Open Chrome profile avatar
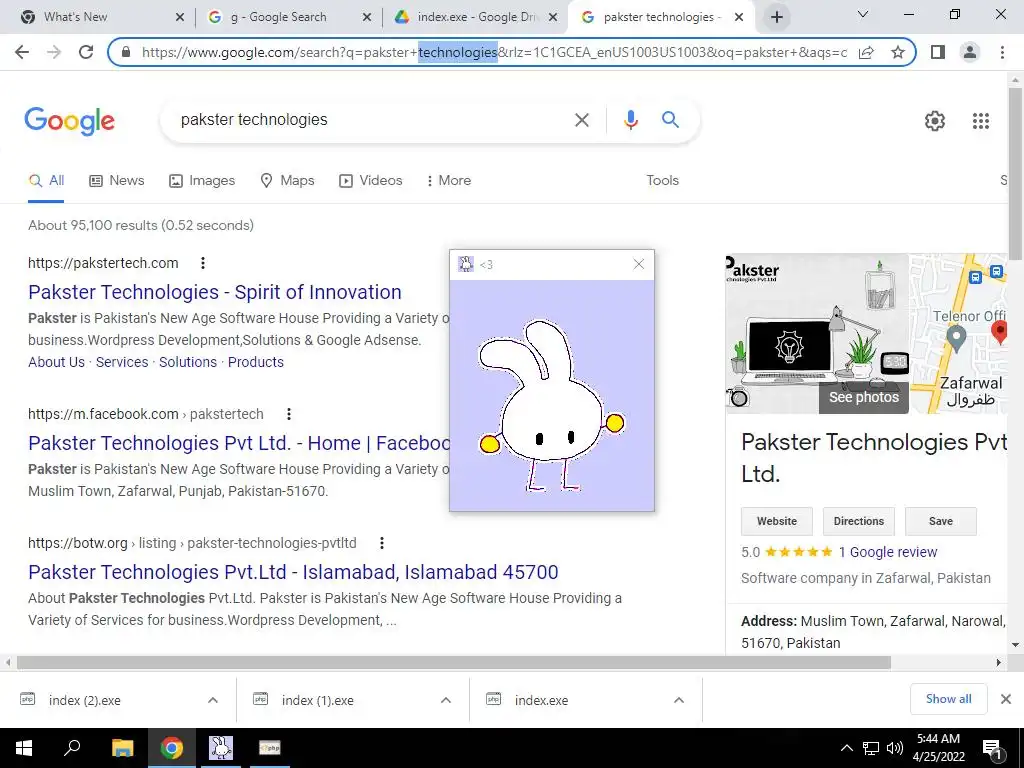 coord(970,52)
